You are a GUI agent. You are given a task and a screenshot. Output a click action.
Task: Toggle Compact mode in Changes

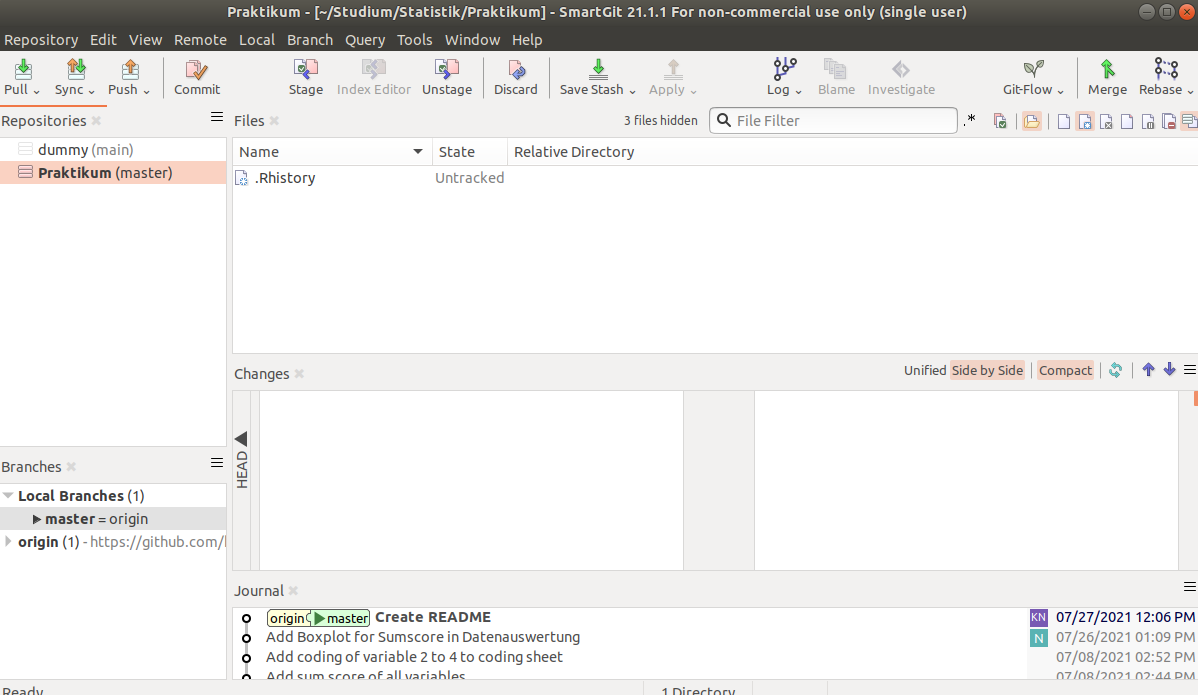(x=1065, y=370)
